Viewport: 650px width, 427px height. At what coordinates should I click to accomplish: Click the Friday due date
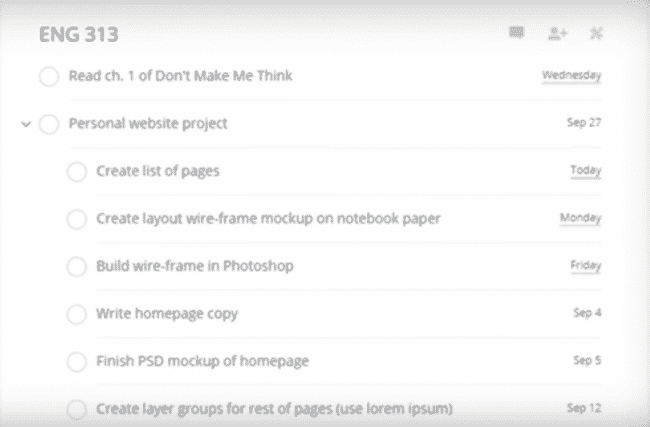[586, 266]
